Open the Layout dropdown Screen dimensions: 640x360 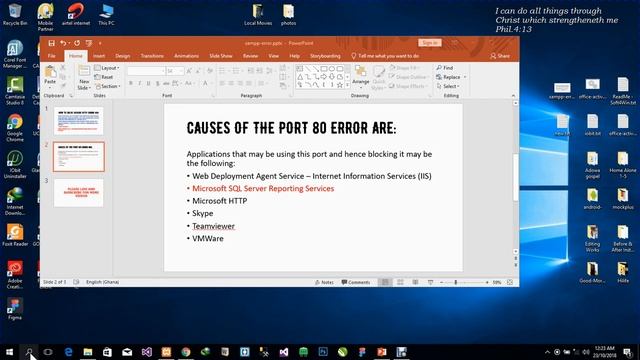tap(107, 68)
